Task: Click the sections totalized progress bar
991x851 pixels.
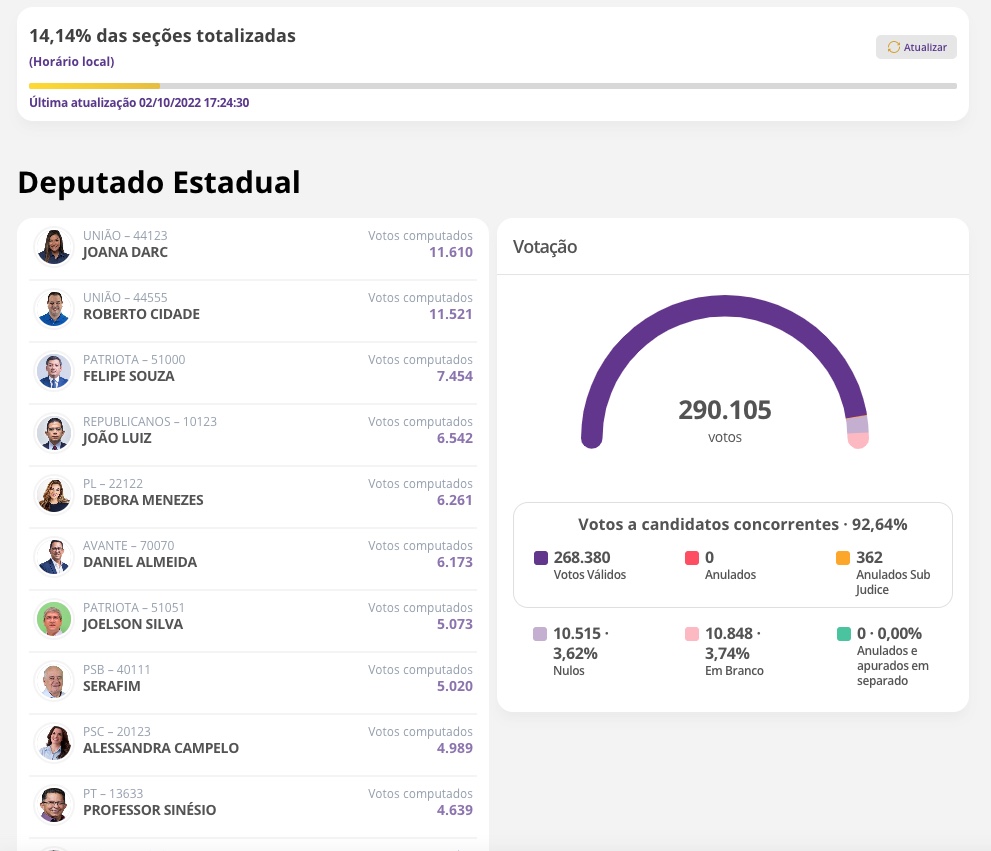Action: coord(492,86)
